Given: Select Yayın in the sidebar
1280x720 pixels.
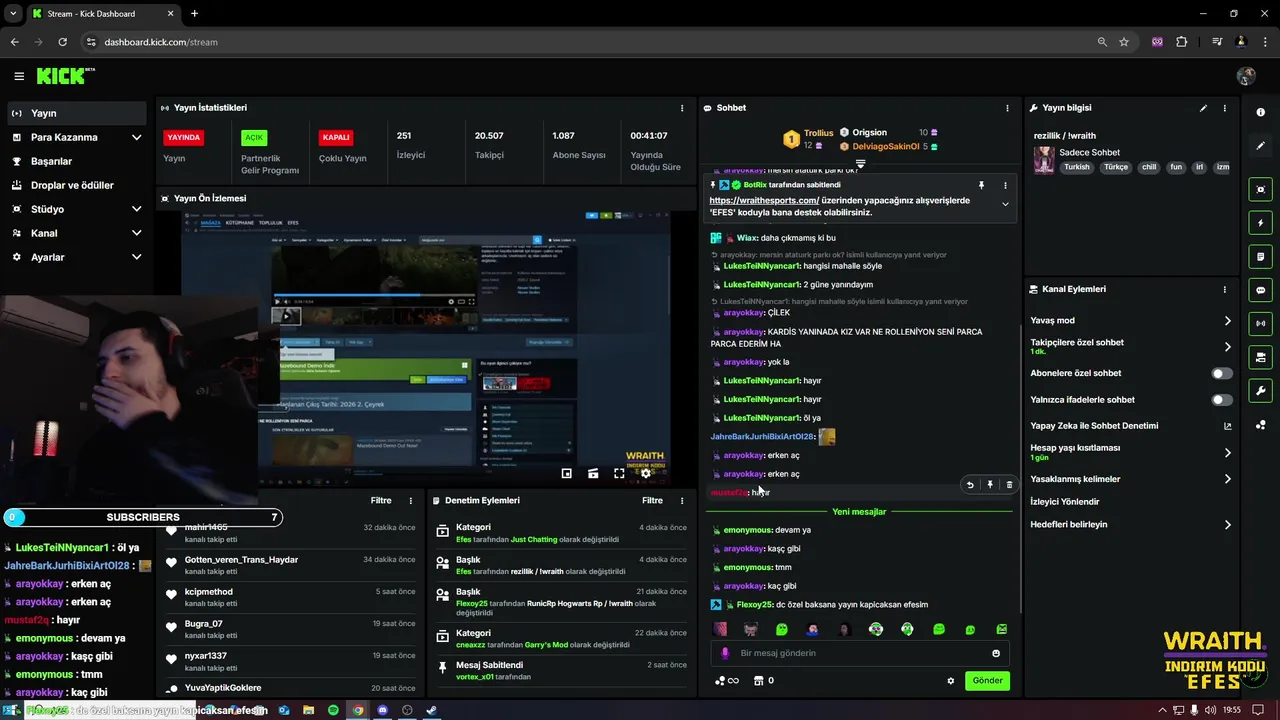Looking at the screenshot, I should [76, 113].
